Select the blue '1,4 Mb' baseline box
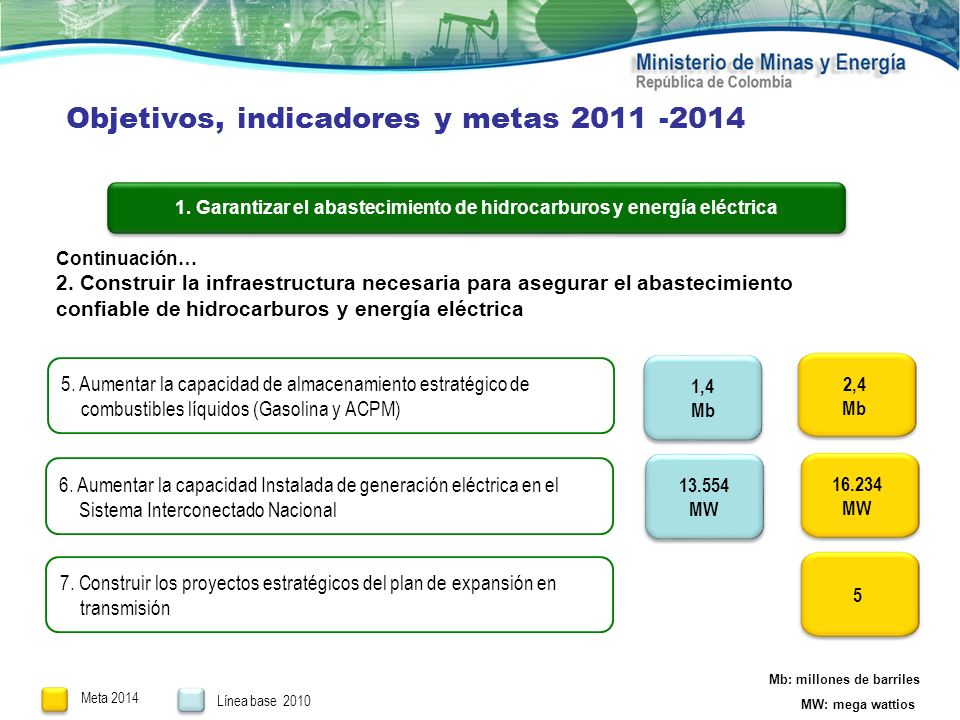The width and height of the screenshot is (960, 720). coord(703,398)
